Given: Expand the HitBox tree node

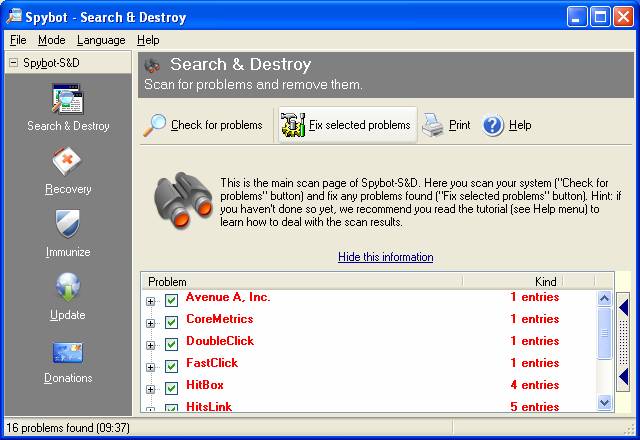Looking at the screenshot, I should pos(151,390).
